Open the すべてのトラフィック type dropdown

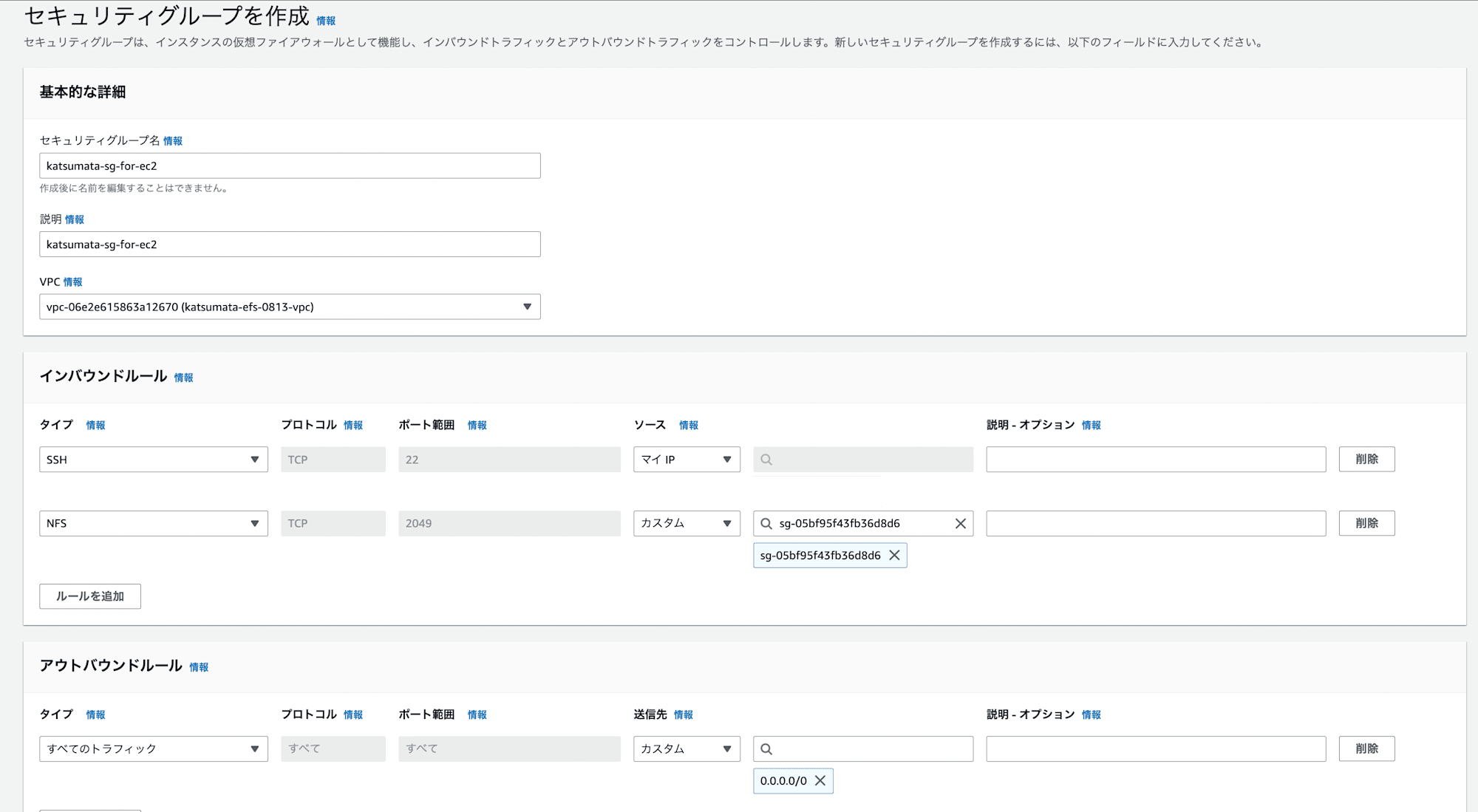154,749
